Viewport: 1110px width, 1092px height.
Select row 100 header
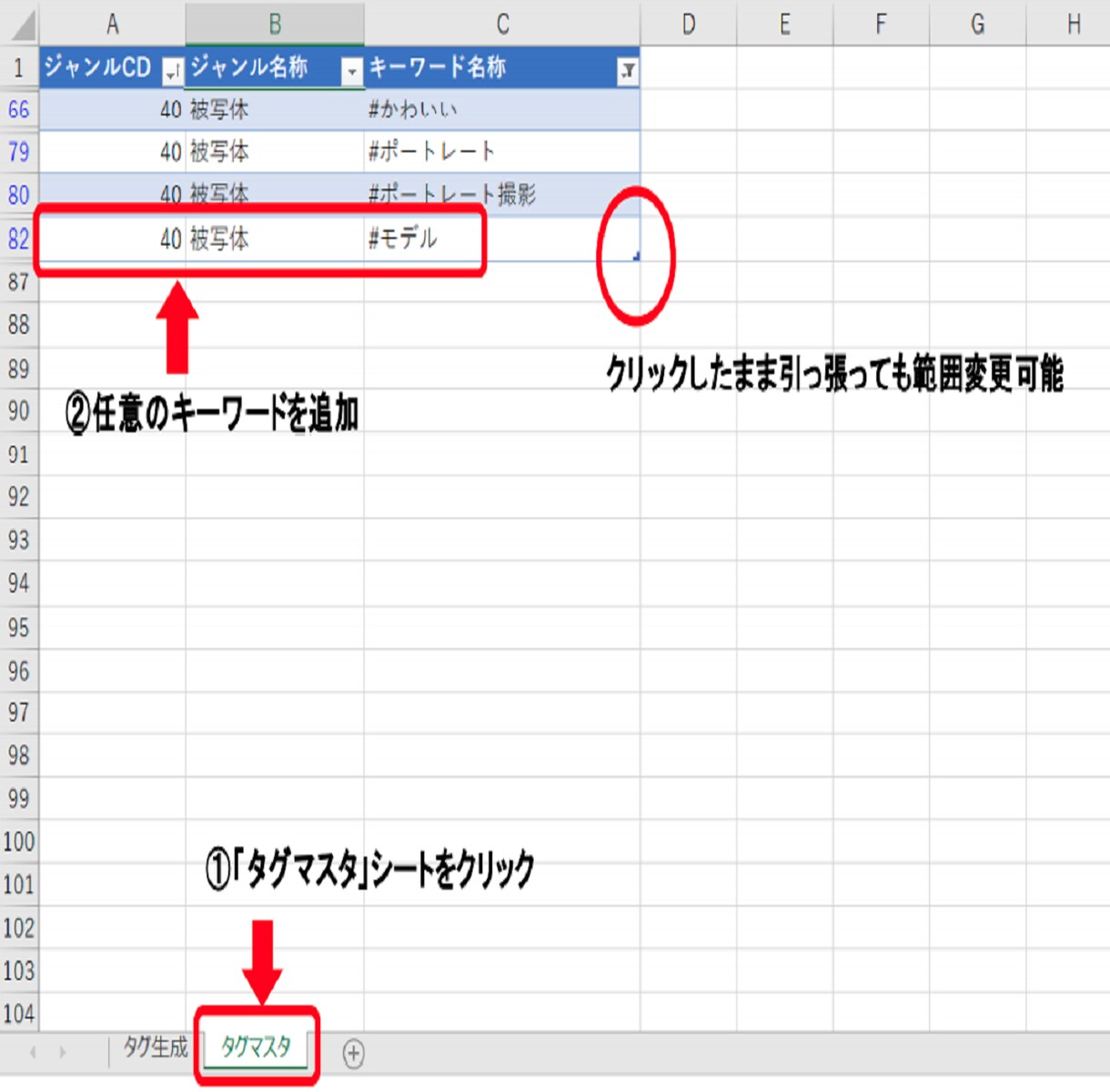point(19,842)
